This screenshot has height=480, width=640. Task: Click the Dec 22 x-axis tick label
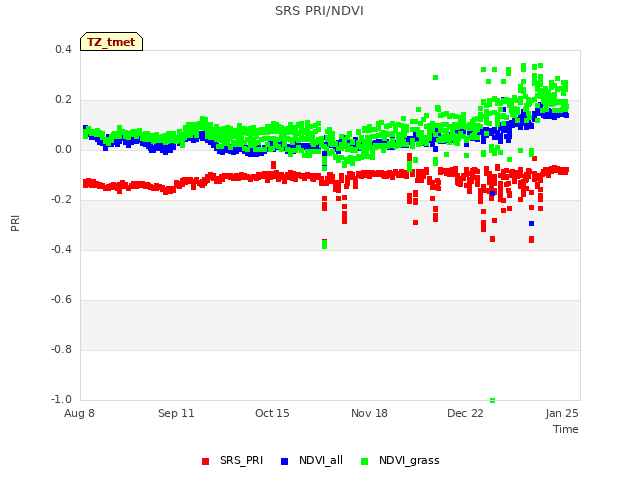(465, 413)
